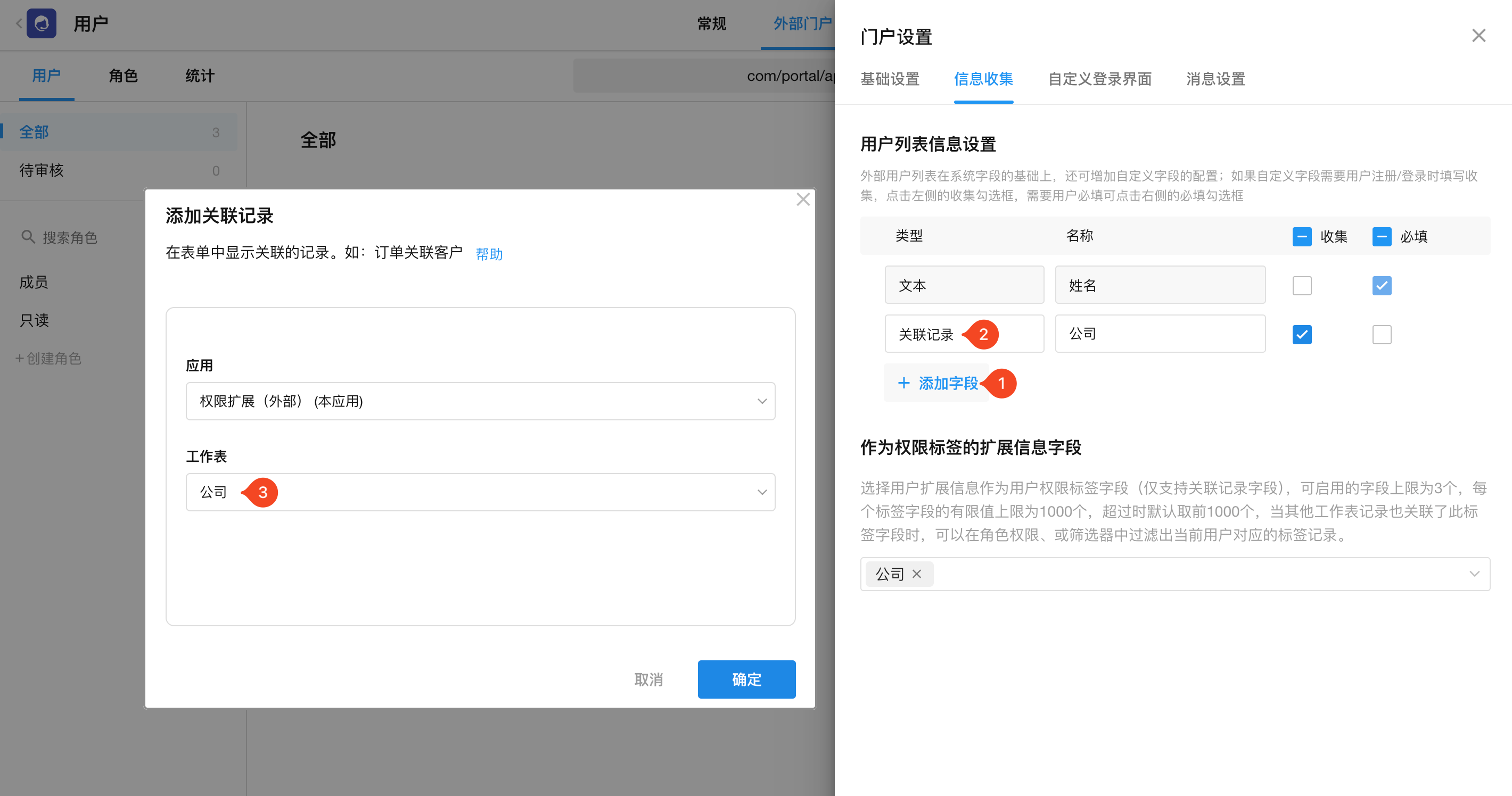Open the 应用 dropdown
The width and height of the screenshot is (1512, 796).
pos(480,401)
